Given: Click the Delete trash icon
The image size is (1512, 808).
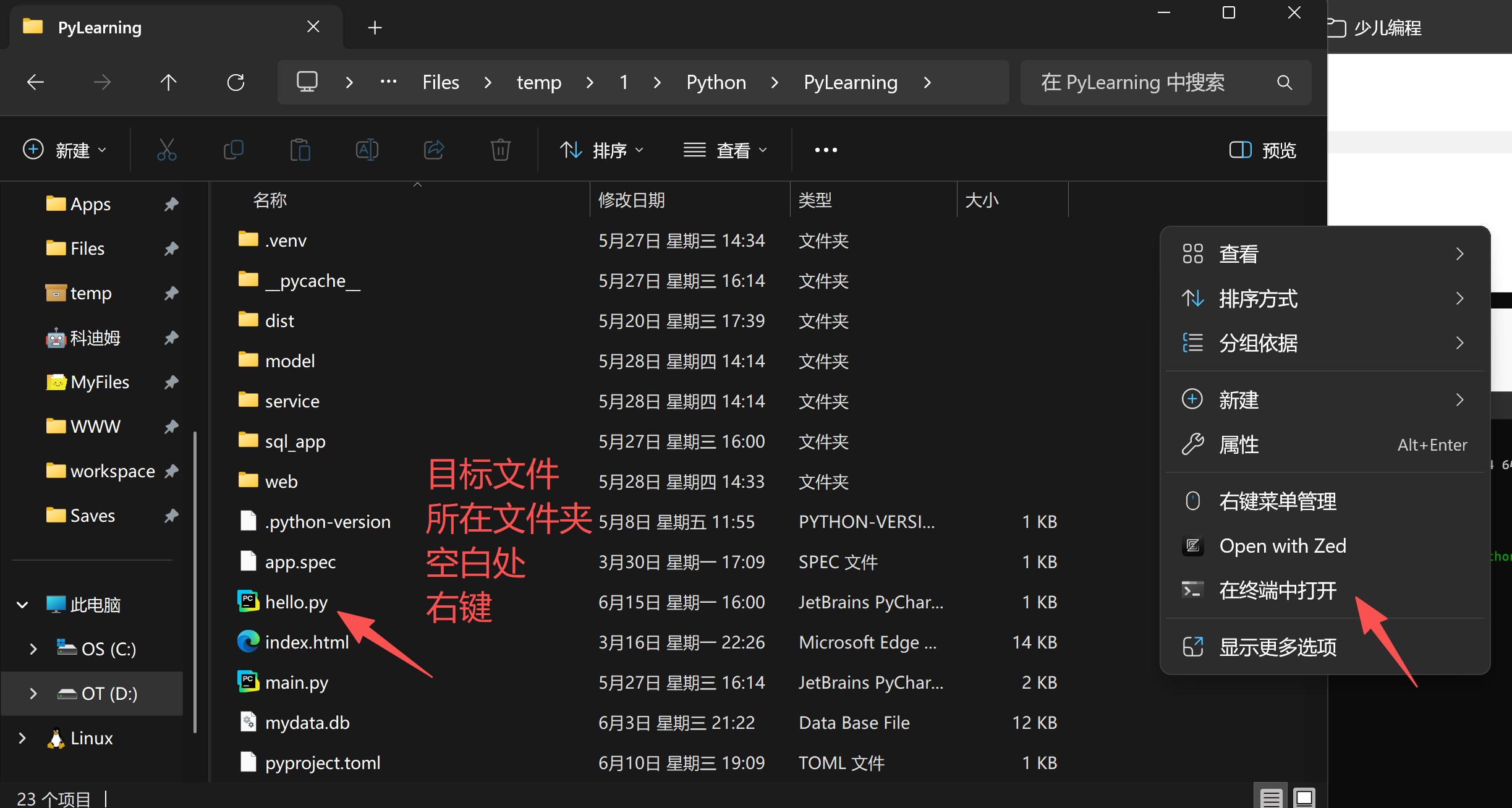Looking at the screenshot, I should [x=500, y=150].
